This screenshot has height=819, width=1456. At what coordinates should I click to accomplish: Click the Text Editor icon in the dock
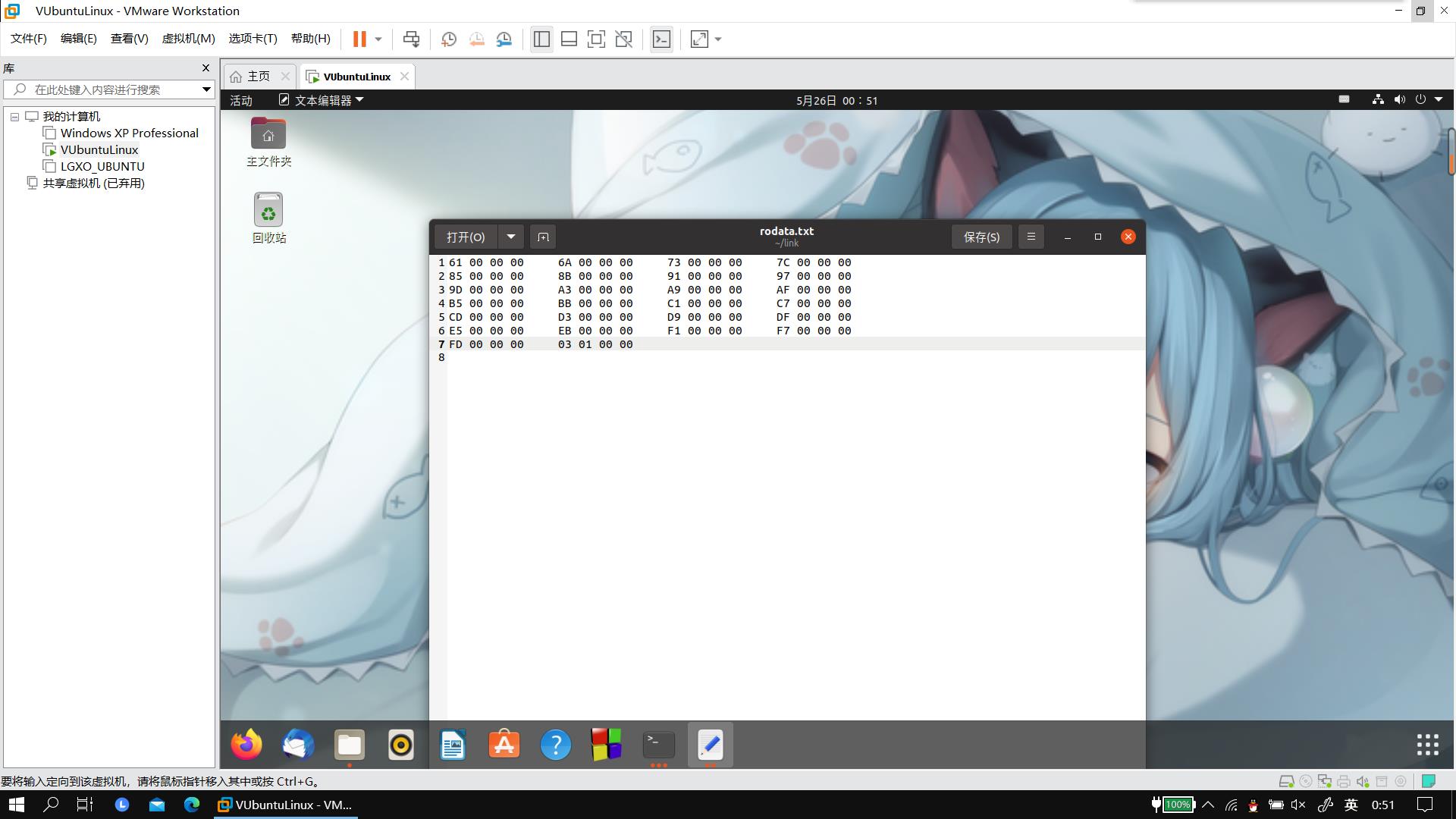(x=710, y=745)
